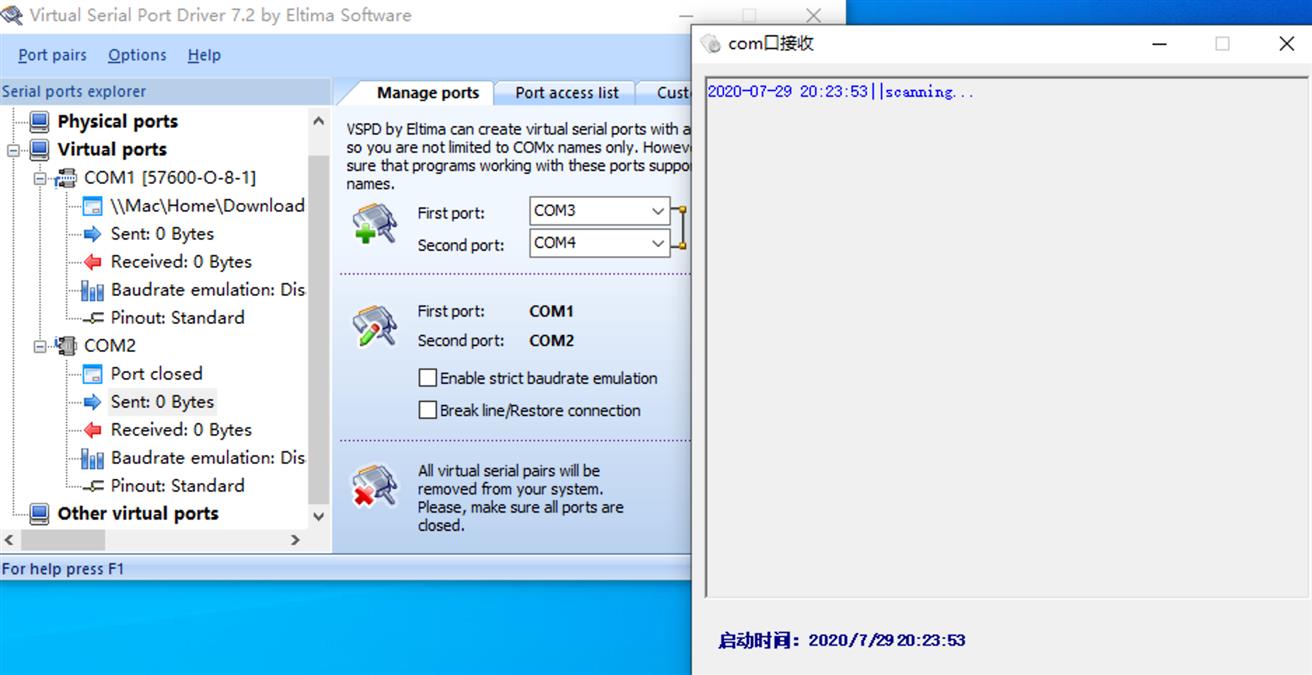Collapse the Virtual ports tree node
The height and width of the screenshot is (675, 1312).
click(14, 150)
